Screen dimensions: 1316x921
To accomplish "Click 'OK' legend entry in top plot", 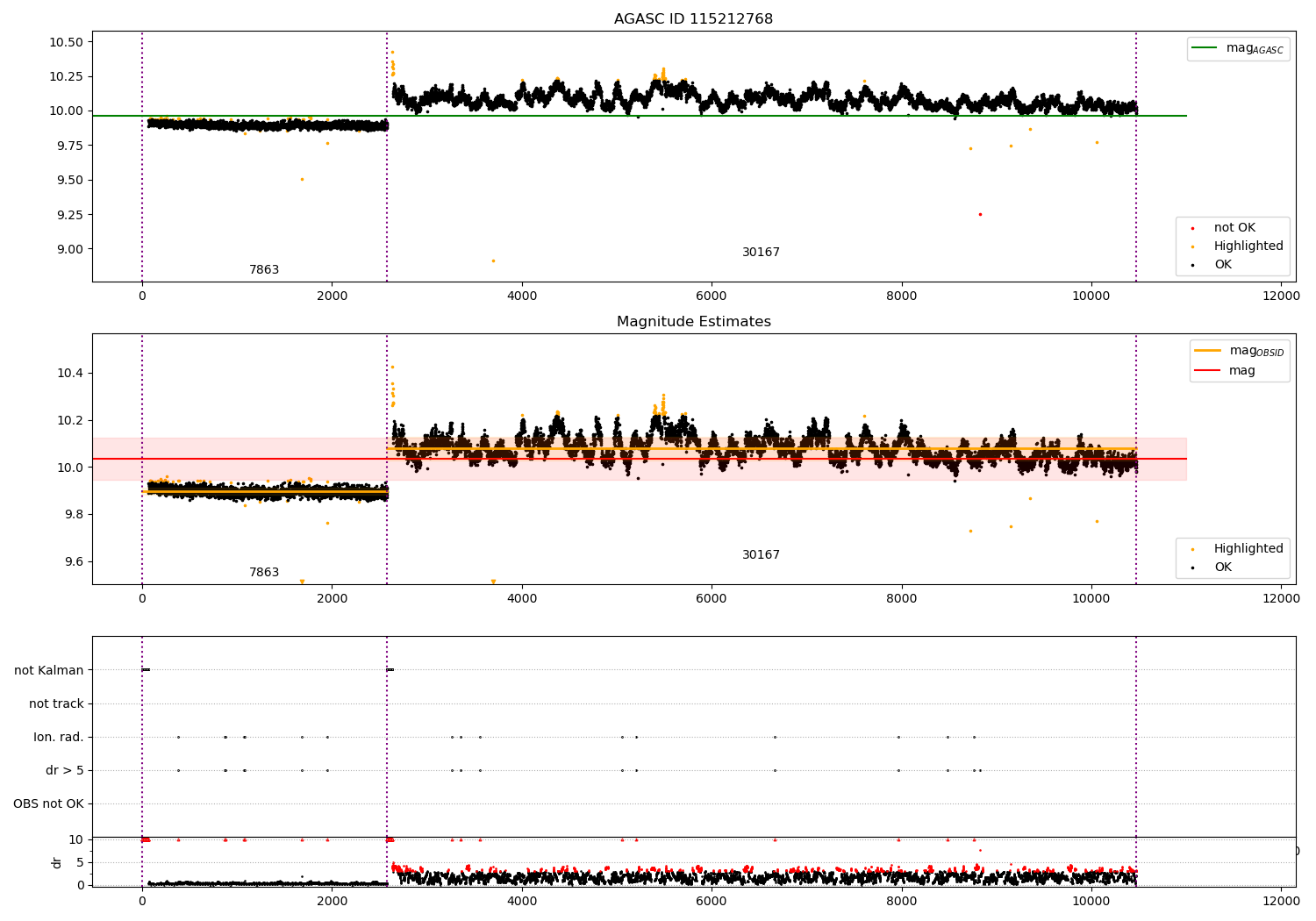I will pyautogui.click(x=1223, y=265).
